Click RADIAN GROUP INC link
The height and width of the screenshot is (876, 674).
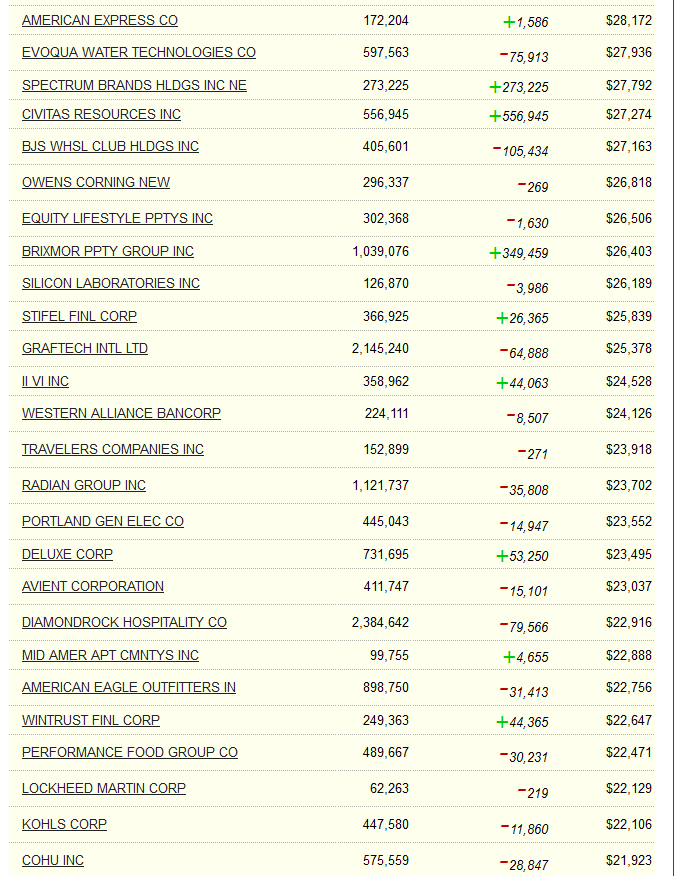84,485
